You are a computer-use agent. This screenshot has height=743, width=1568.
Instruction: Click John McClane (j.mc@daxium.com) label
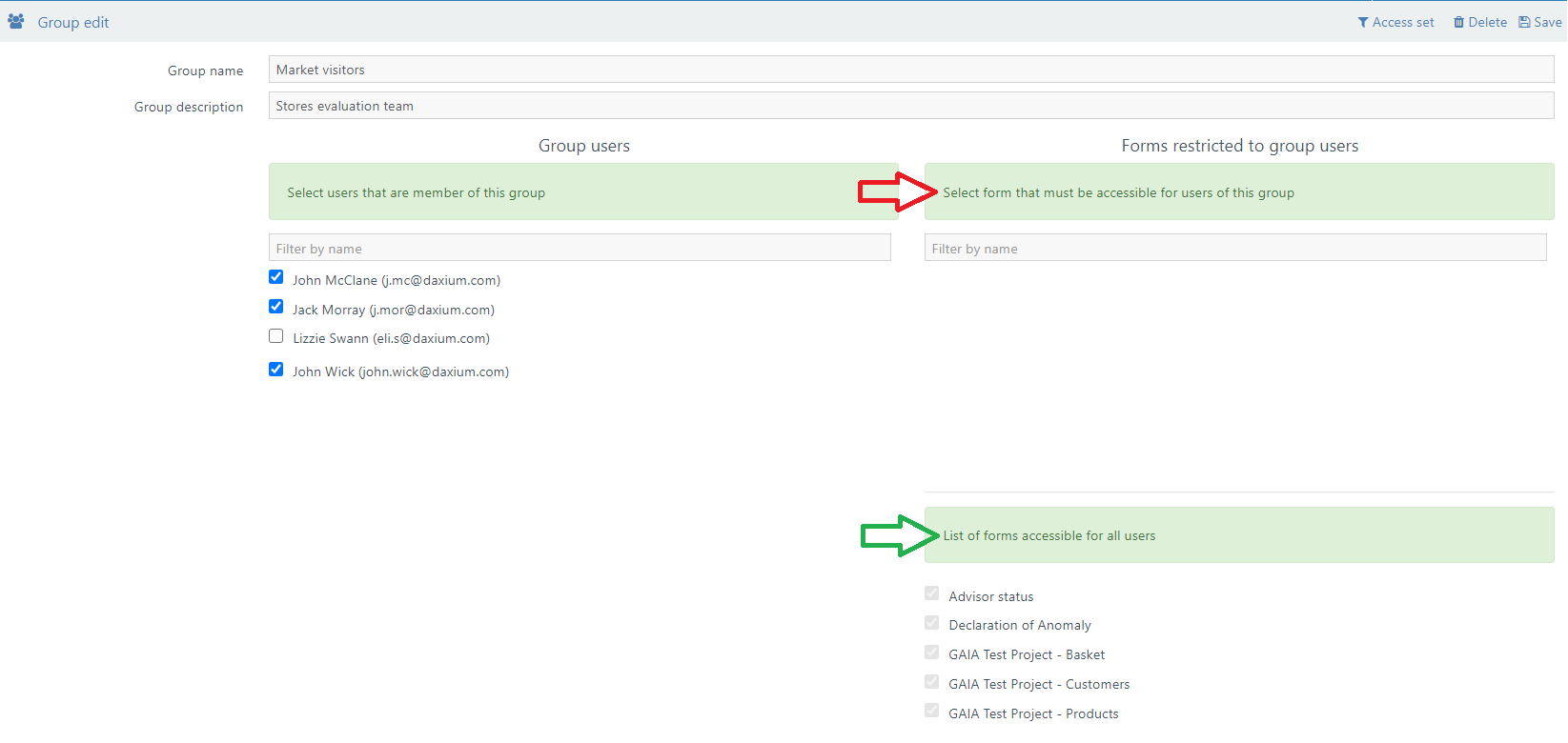397,280
